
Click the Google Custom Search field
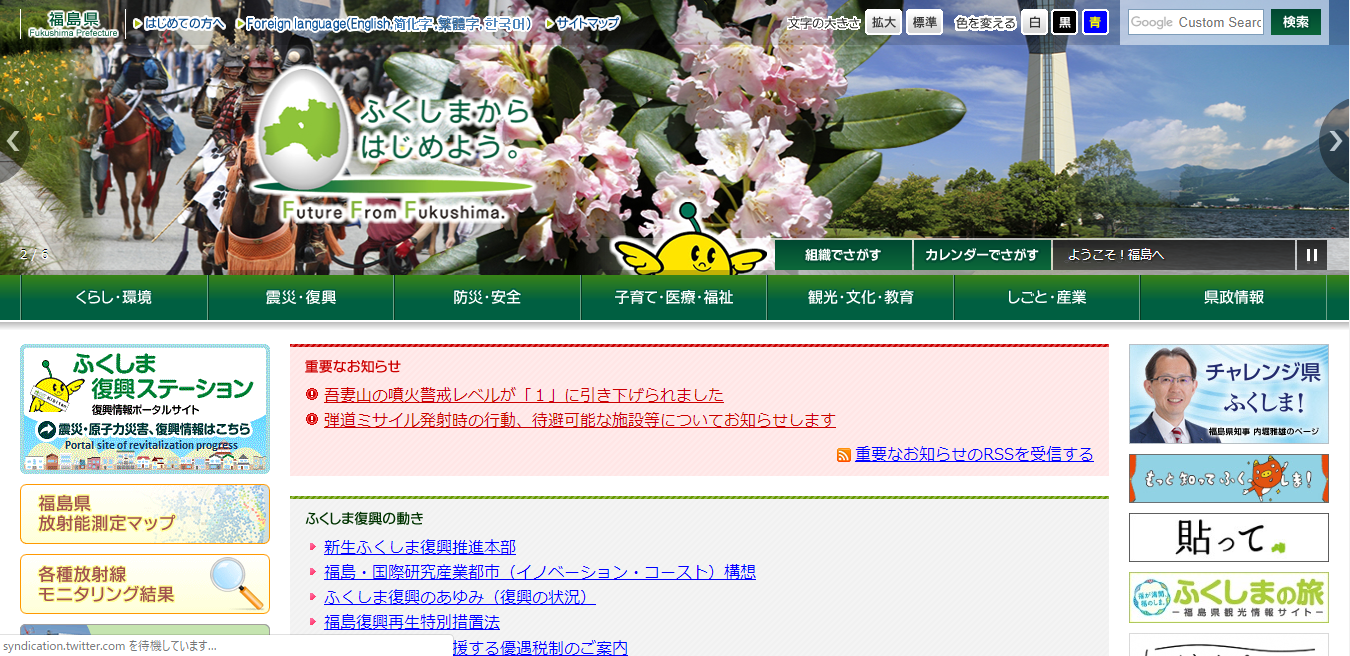tap(1195, 22)
